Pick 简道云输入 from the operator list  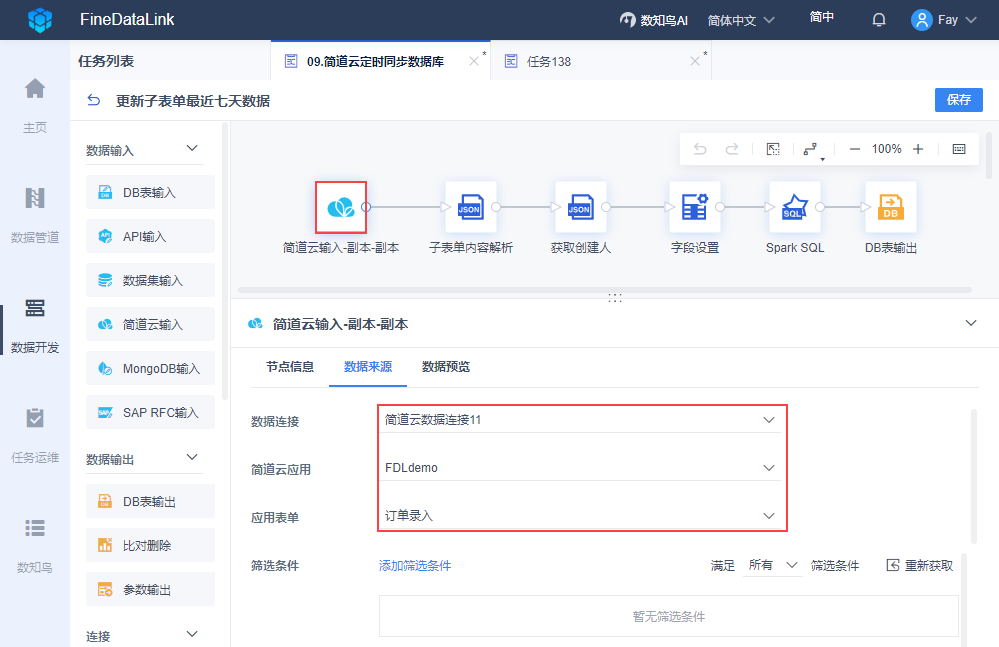(150, 324)
